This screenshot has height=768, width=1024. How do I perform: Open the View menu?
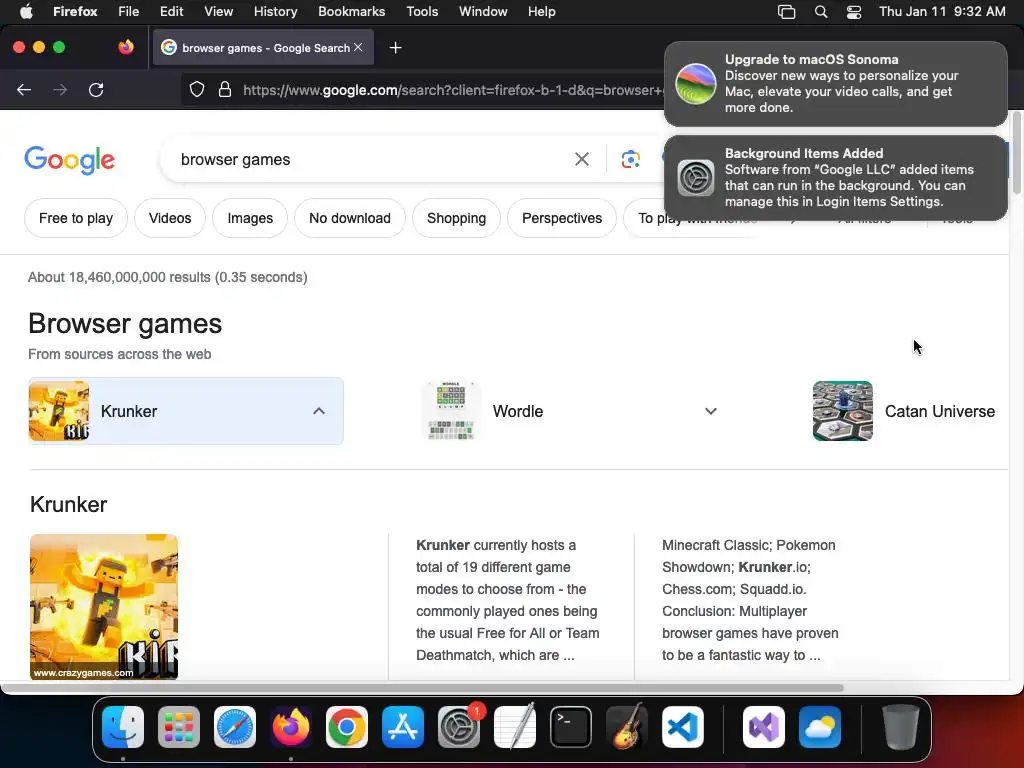click(218, 12)
